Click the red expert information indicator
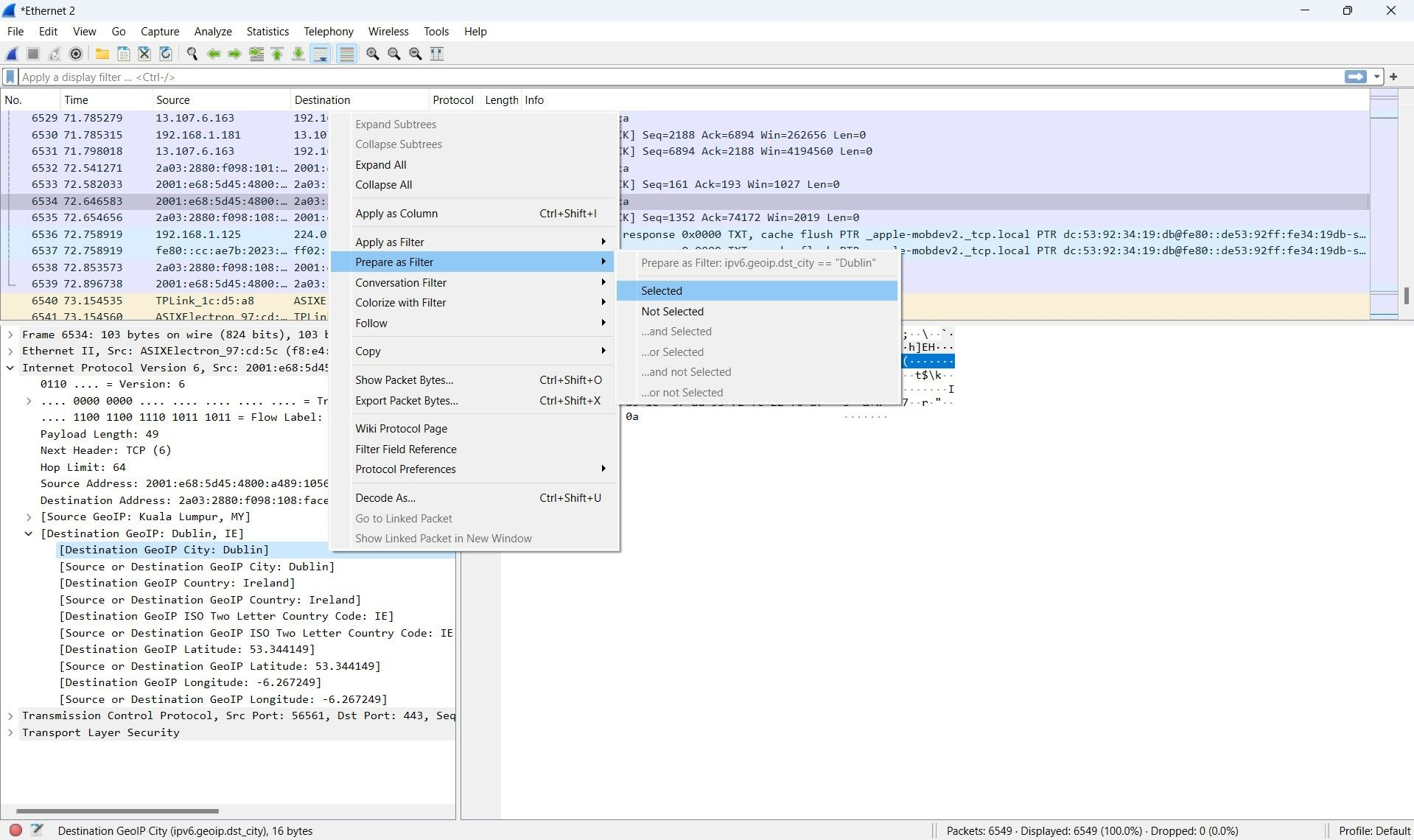This screenshot has width=1414, height=840. (x=15, y=830)
